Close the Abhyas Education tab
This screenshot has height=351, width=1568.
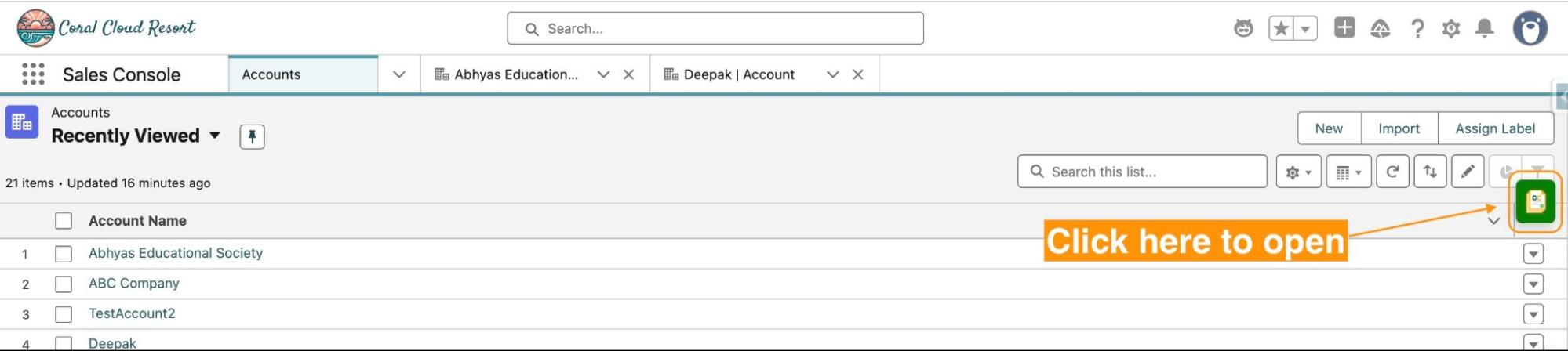(x=628, y=74)
